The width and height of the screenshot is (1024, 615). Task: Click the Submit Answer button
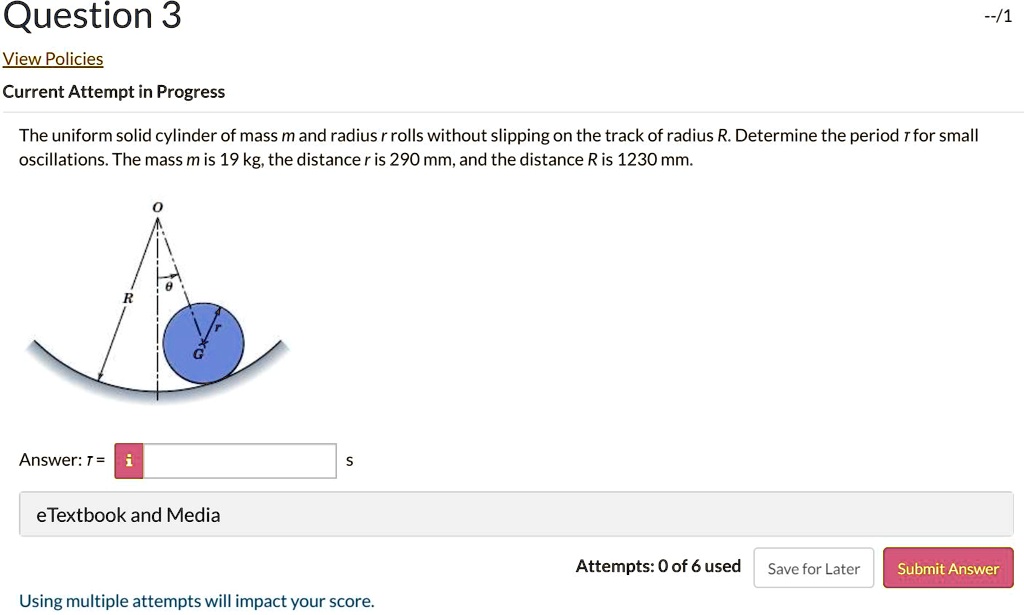(948, 568)
